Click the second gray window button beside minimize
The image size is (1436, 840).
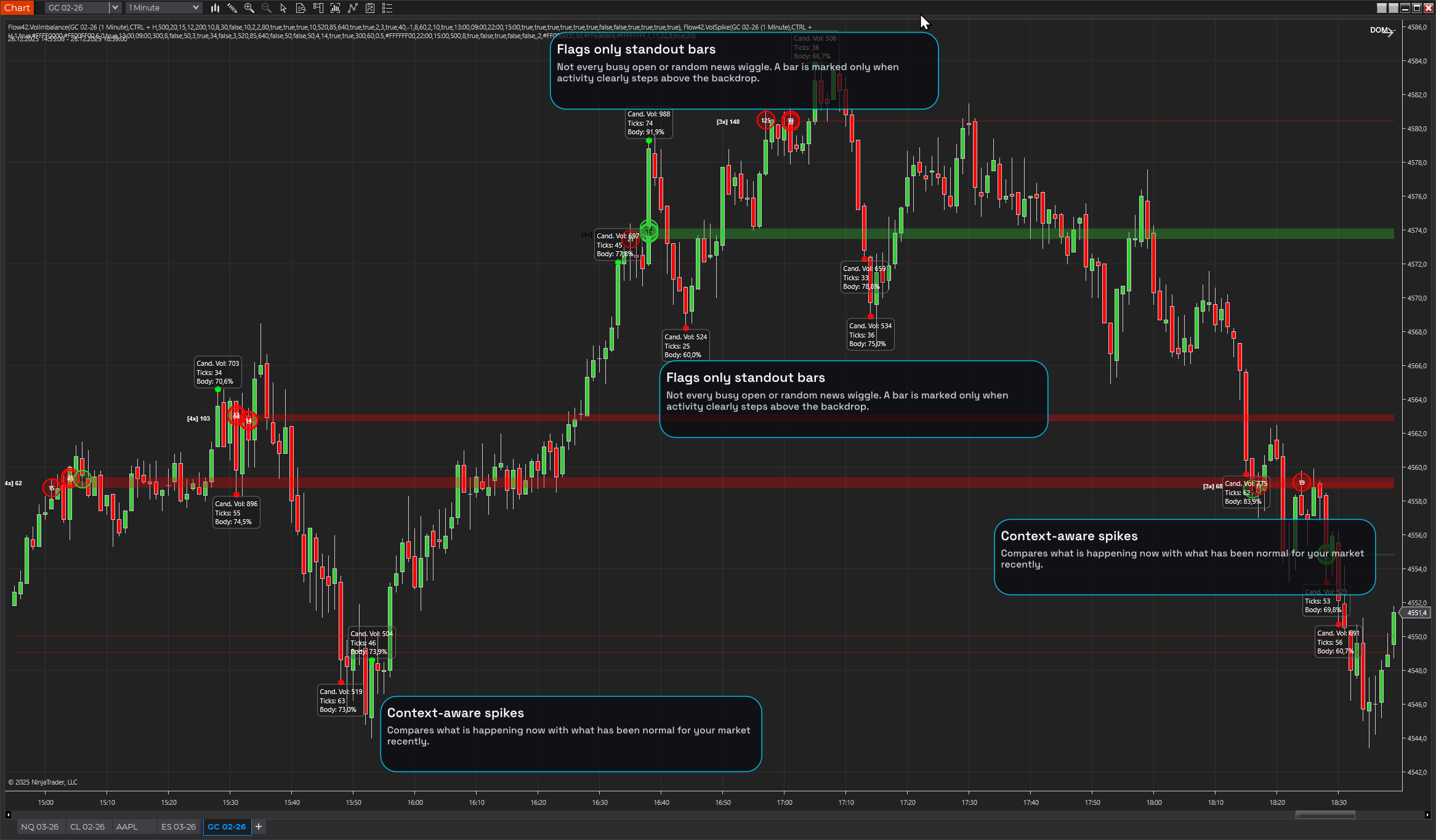(x=1394, y=8)
